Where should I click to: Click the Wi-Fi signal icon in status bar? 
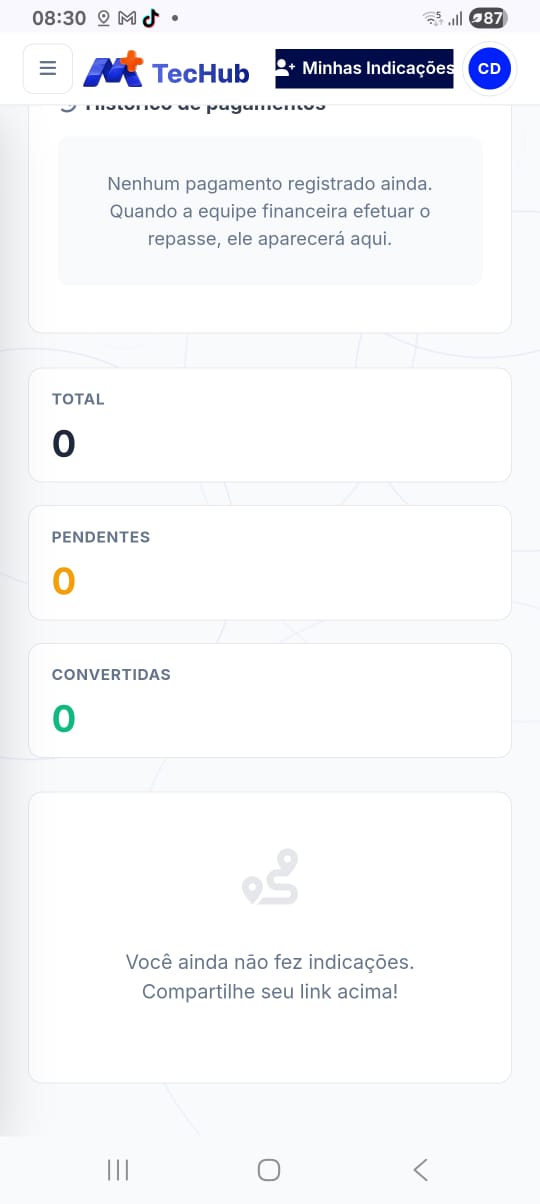[x=432, y=18]
